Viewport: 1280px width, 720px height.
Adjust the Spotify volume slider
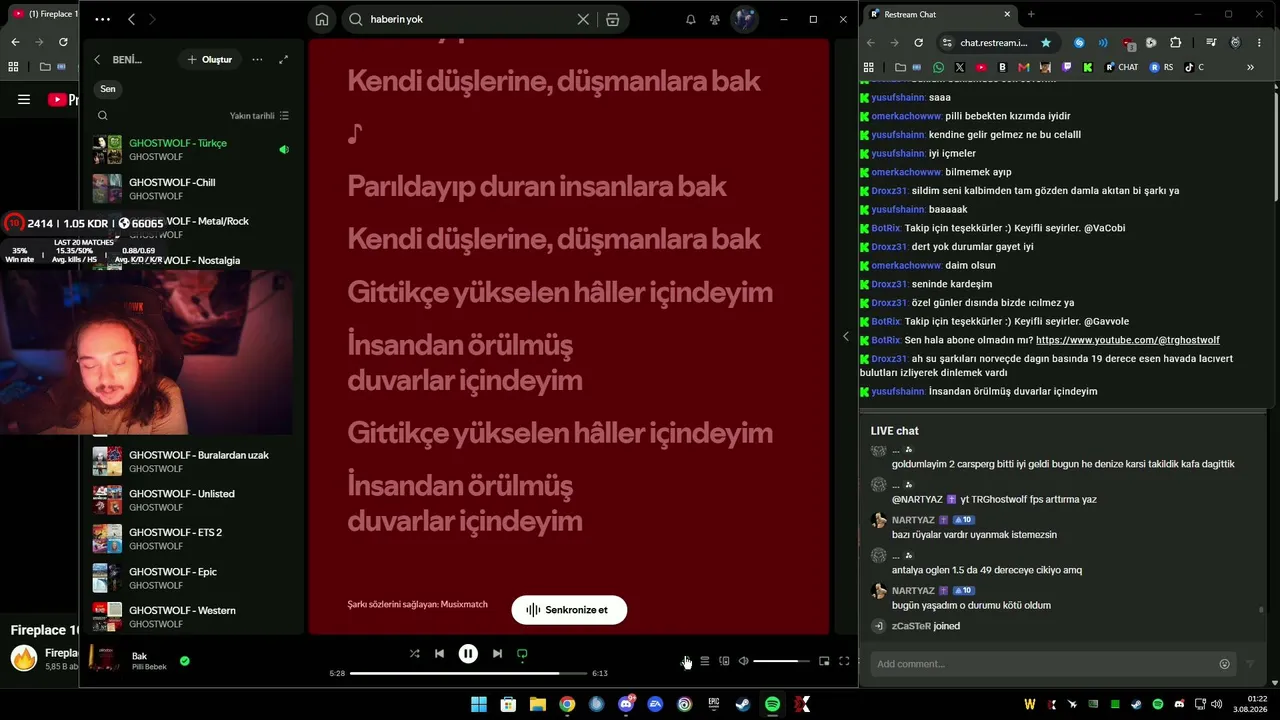781,661
